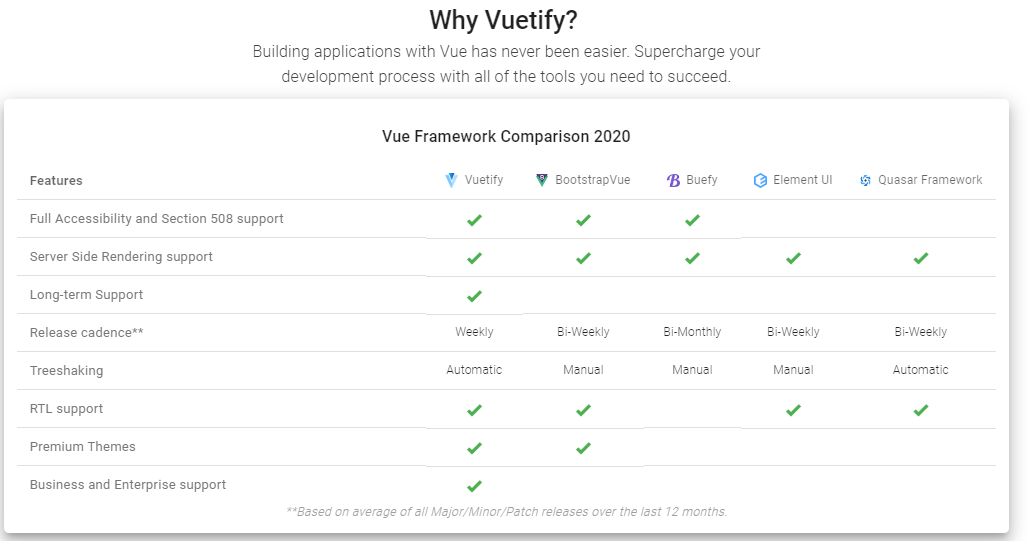
Task: Select the Vuetify column header text
Action: pos(484,180)
